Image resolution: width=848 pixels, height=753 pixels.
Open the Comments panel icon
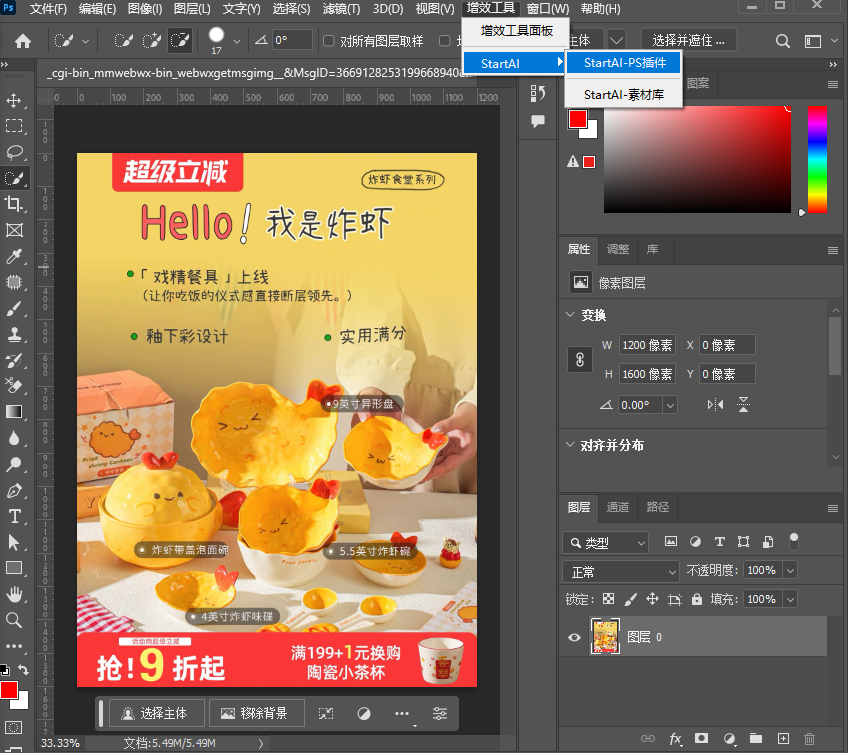(x=538, y=121)
